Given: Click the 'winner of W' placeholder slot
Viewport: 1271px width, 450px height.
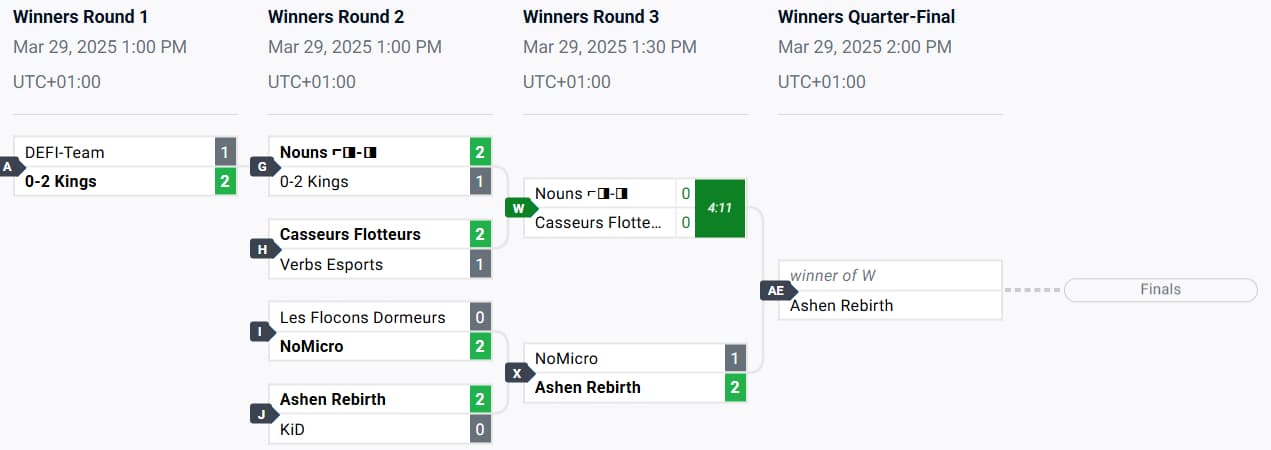Looking at the screenshot, I should coord(890,276).
